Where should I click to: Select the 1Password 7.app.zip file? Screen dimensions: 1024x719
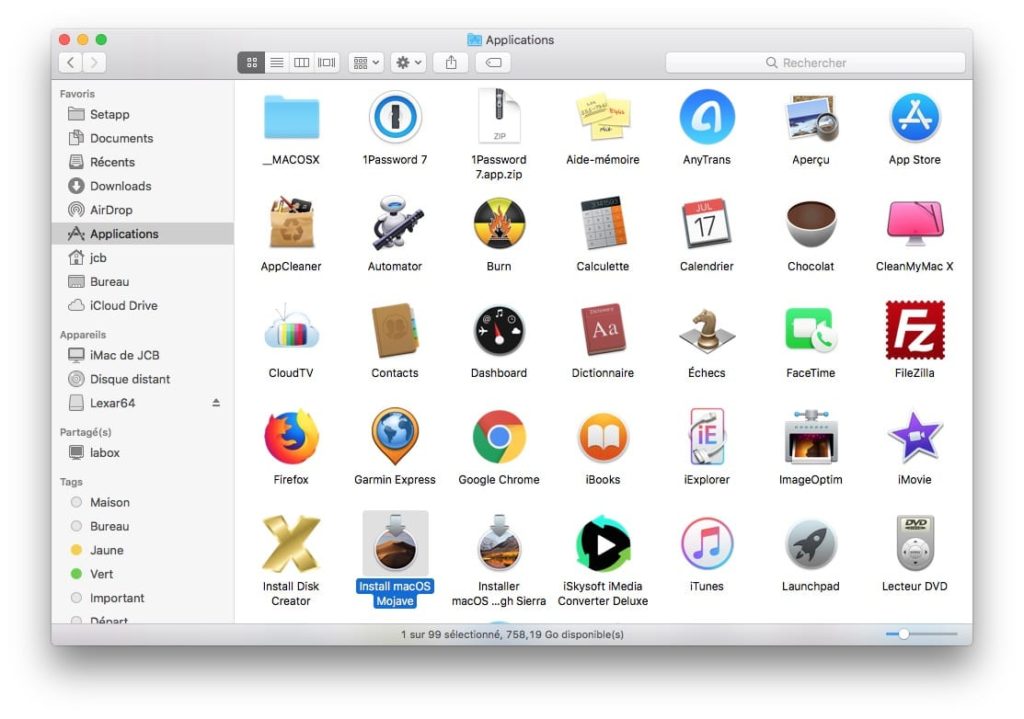coord(499,116)
